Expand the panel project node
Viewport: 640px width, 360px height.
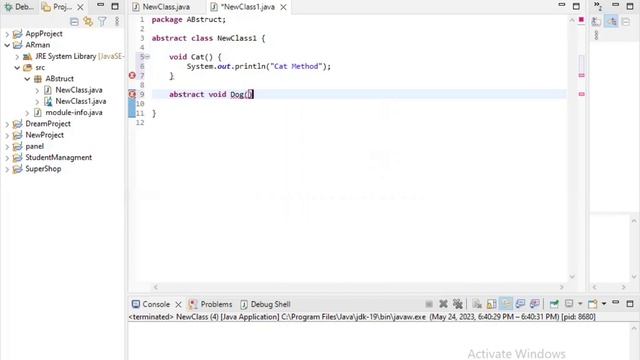pos(7,146)
